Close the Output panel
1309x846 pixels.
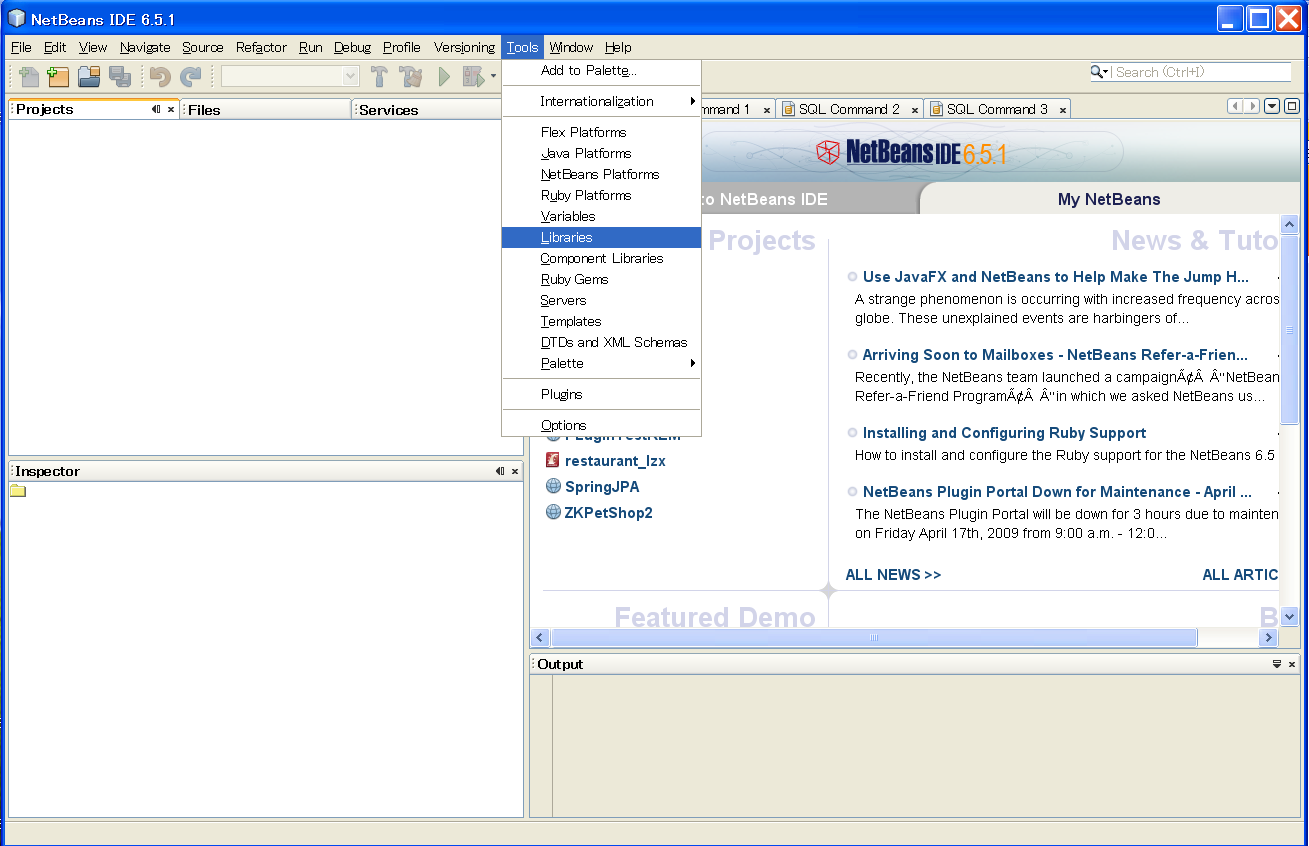[x=1291, y=664]
